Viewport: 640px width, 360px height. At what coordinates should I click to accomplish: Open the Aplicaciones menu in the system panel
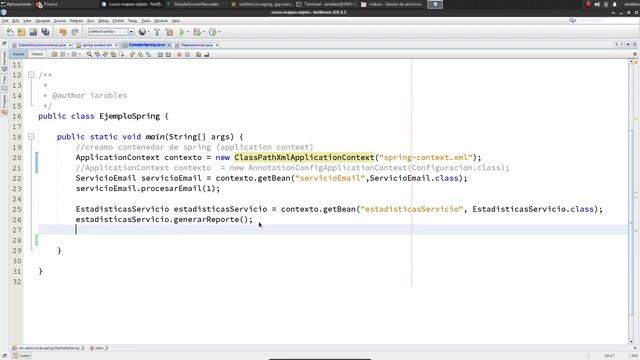pyautogui.click(x=16, y=4)
